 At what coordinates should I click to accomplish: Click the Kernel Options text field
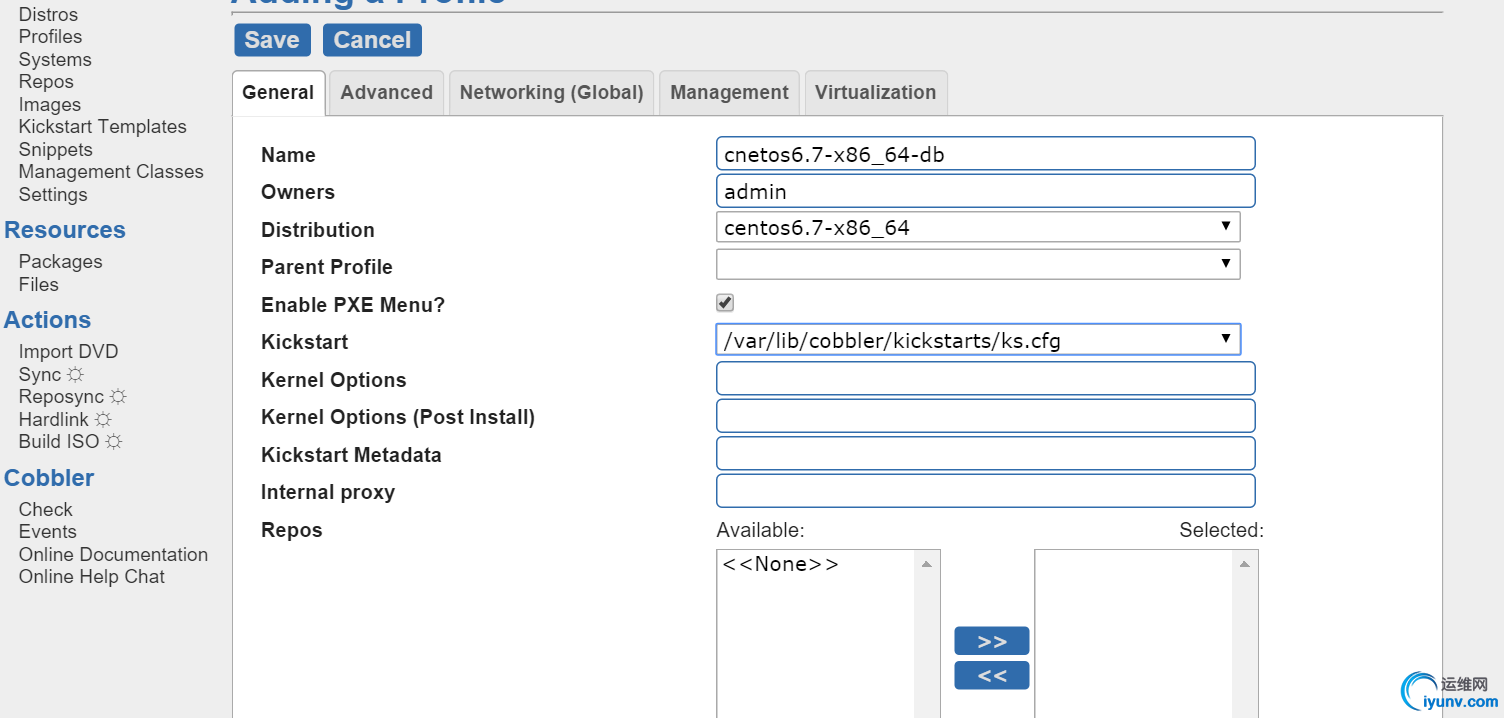coord(985,379)
